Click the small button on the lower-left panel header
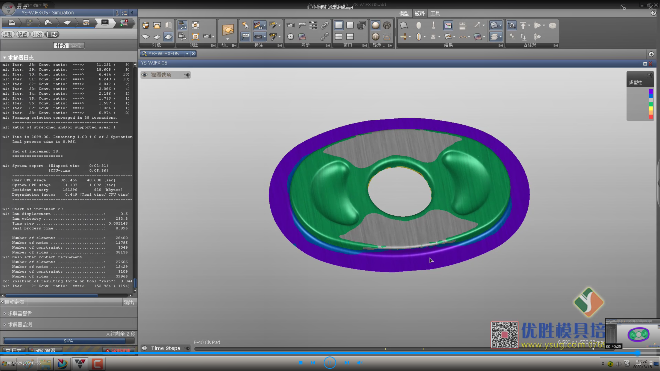This screenshot has height=371, width=660. click(x=128, y=302)
